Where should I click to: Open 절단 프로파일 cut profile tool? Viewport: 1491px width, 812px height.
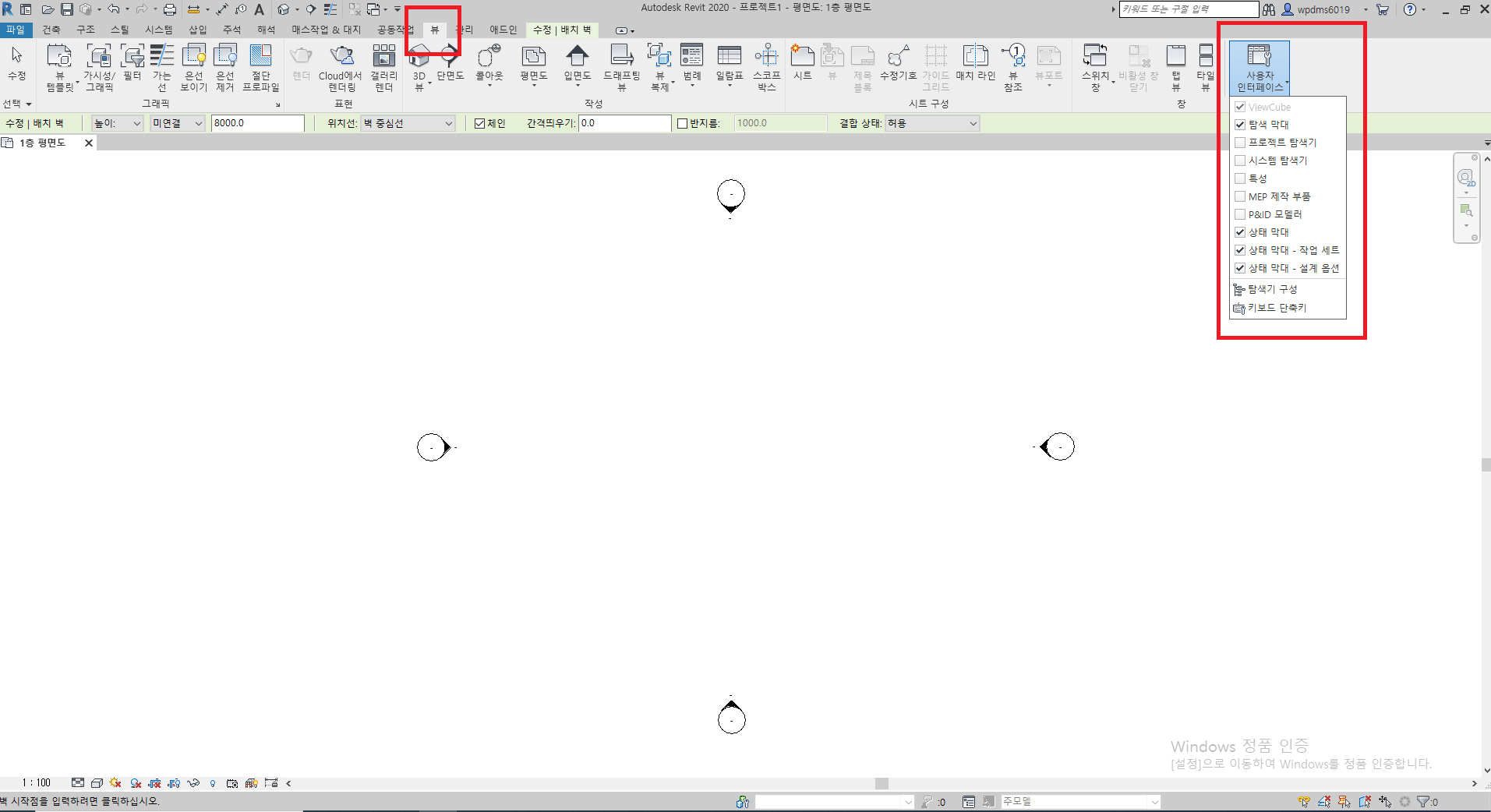(x=260, y=69)
